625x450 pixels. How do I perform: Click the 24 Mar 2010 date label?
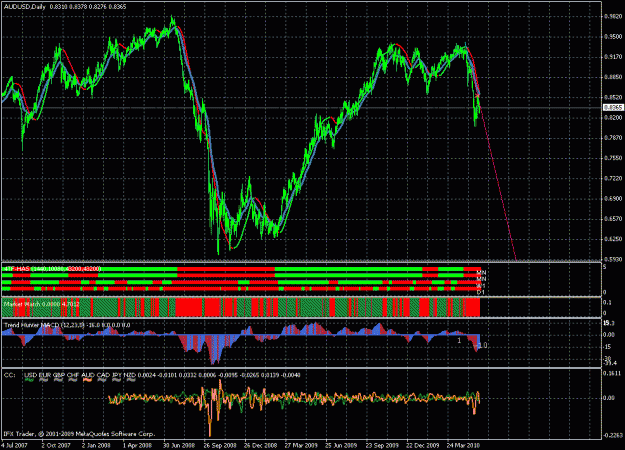463,445
